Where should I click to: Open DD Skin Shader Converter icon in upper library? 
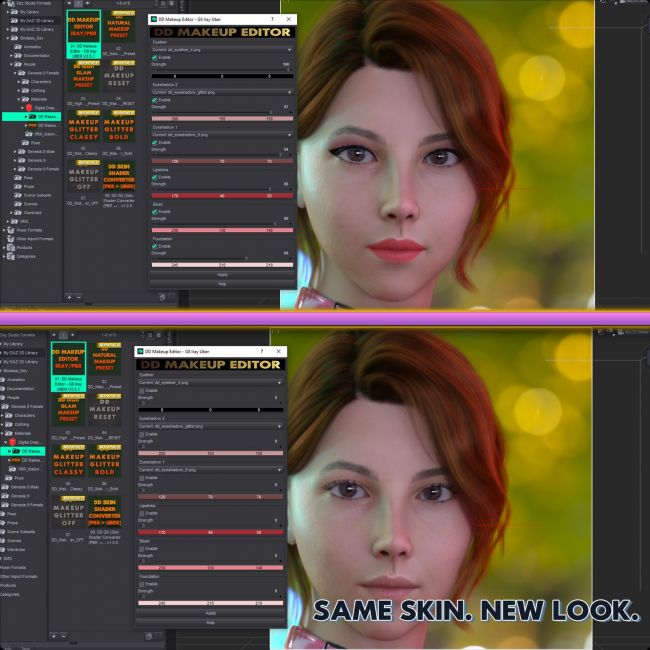pyautogui.click(x=119, y=177)
